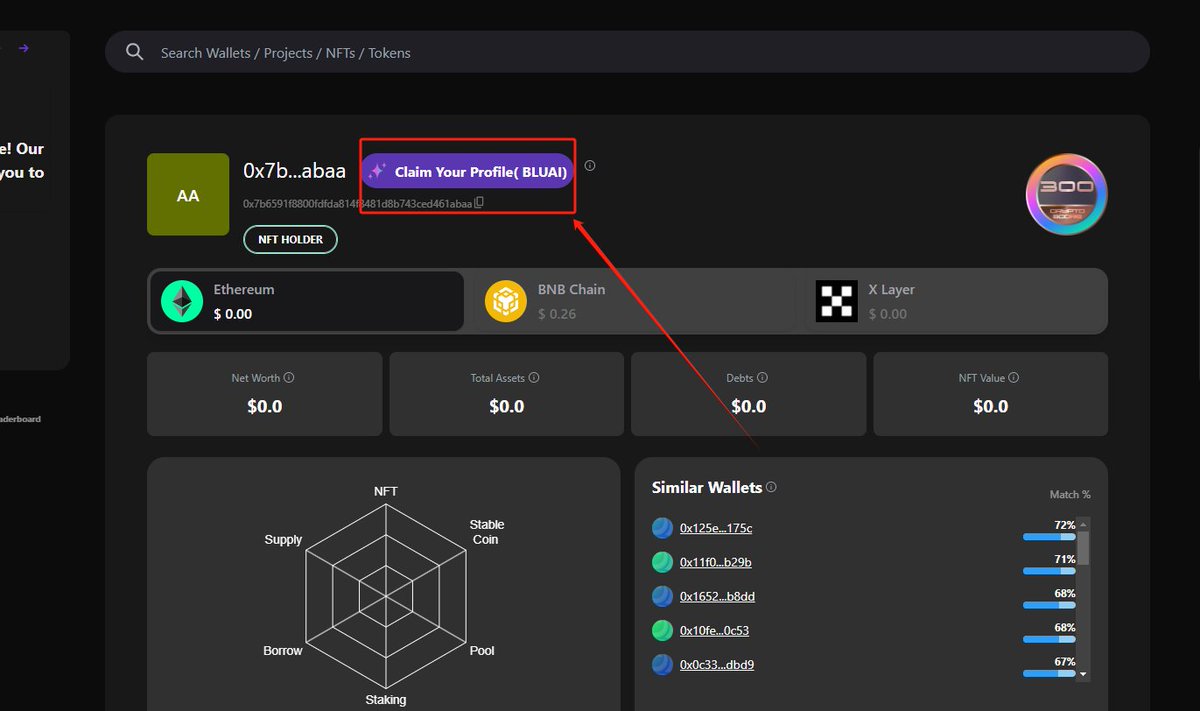Click avatar icon of wallet 0x125e...175c
Screen dimensions: 1200x711
(662, 528)
